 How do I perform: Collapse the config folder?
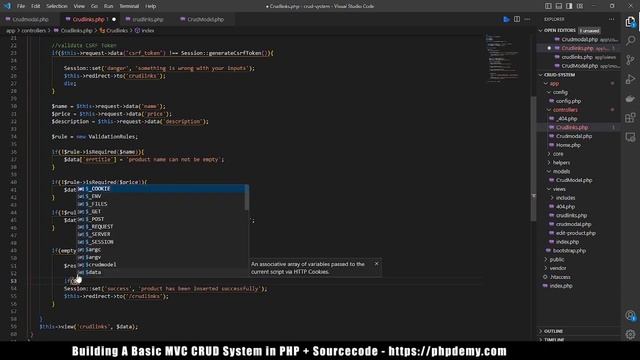click(549, 92)
